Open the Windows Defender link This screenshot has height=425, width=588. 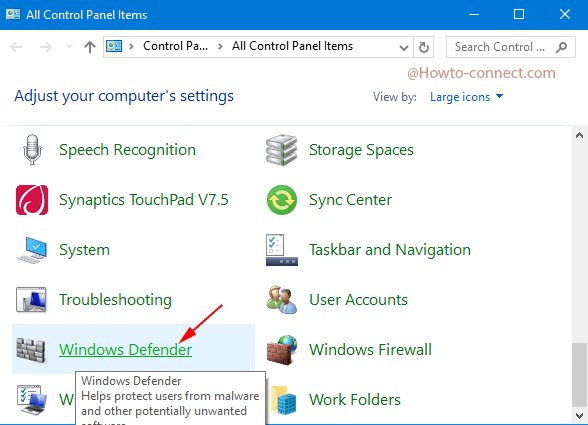[125, 350]
